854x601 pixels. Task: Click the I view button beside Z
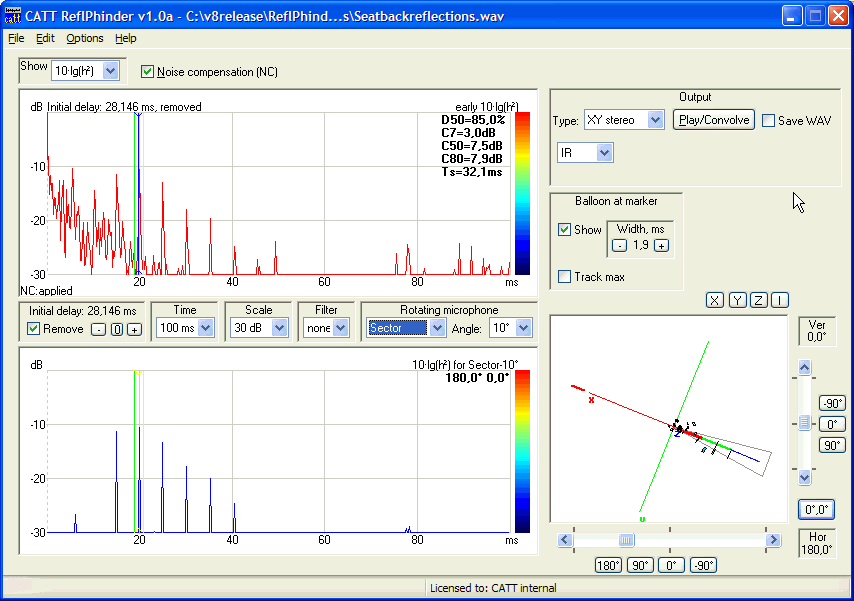[x=780, y=300]
